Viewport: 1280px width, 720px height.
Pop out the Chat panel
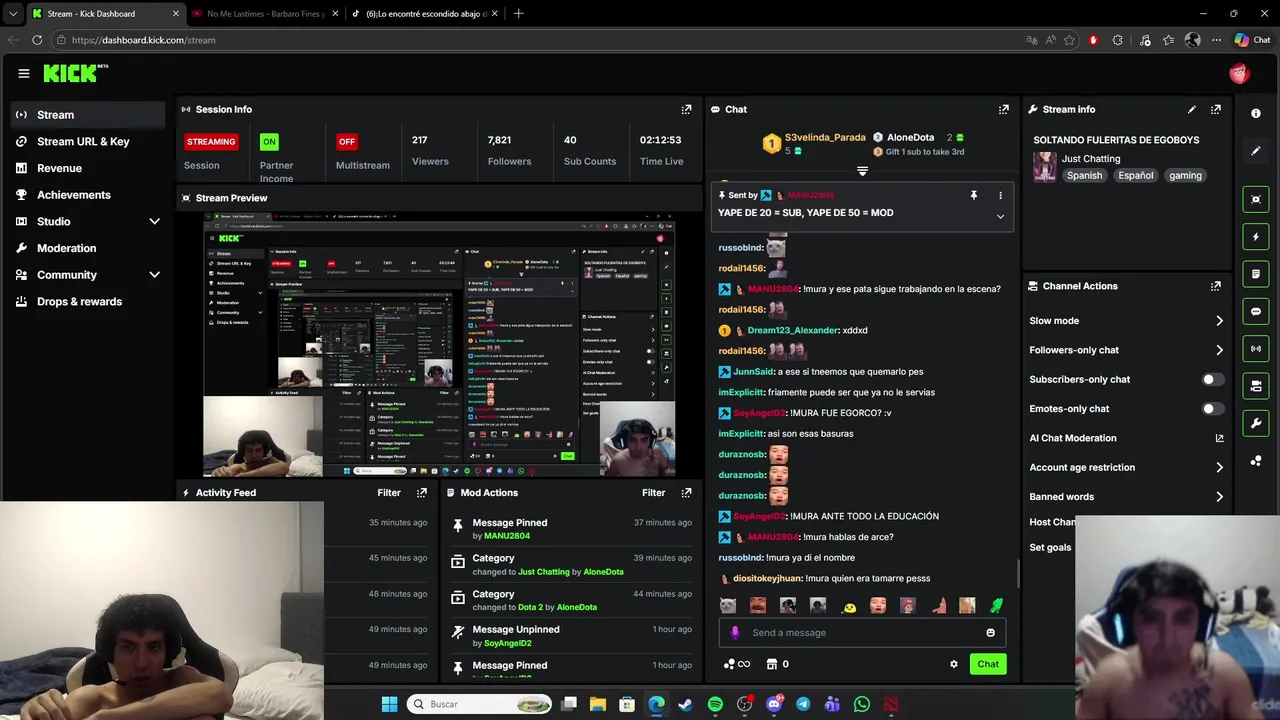pos(1003,109)
